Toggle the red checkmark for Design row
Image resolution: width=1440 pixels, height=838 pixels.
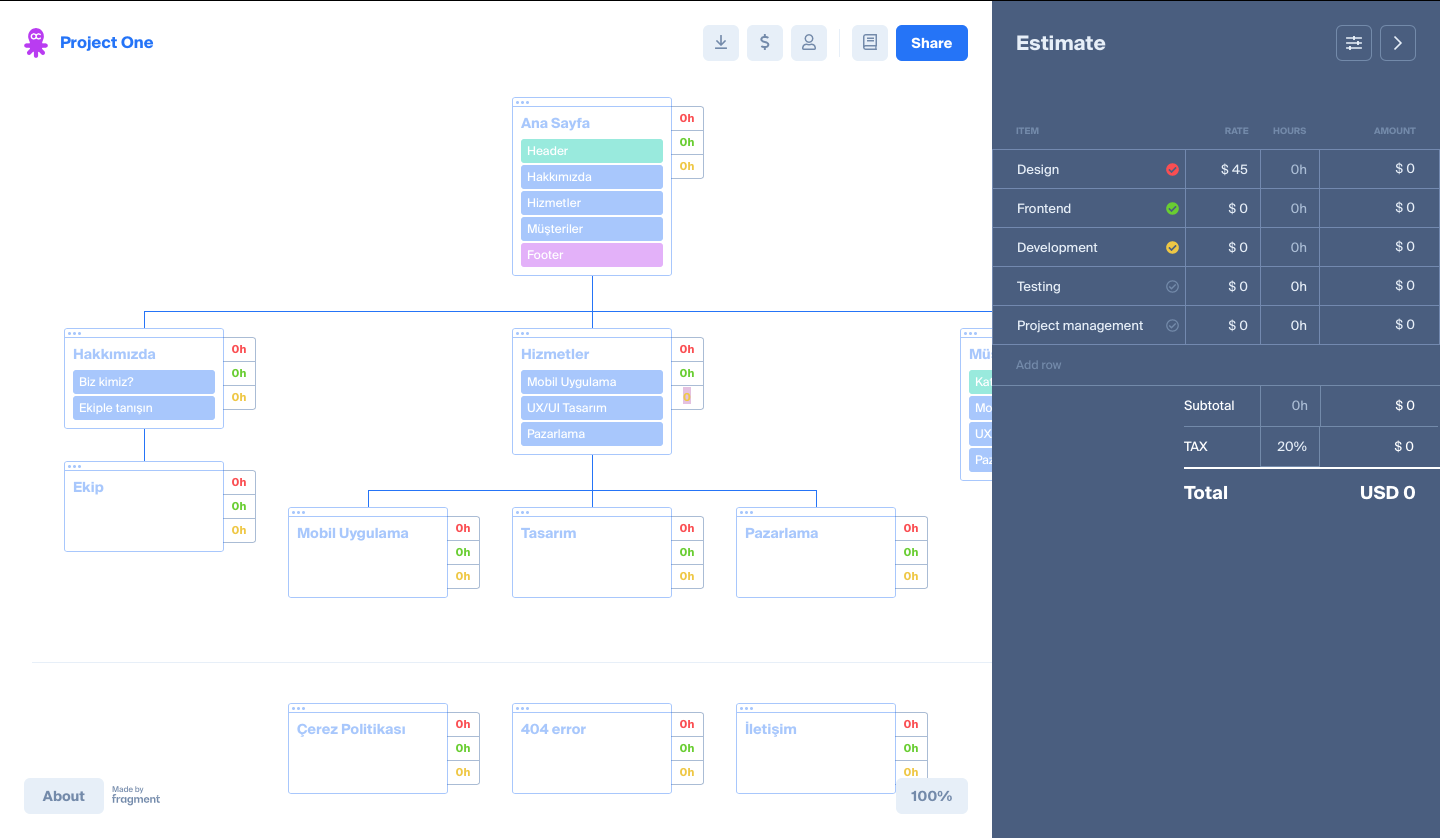(1172, 170)
